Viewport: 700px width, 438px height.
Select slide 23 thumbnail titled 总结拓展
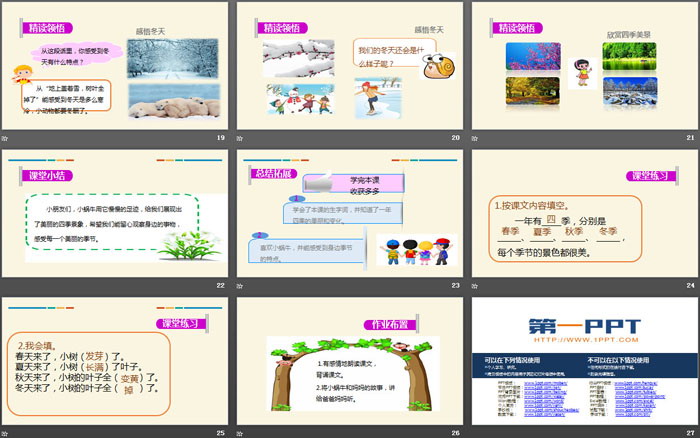[350, 213]
